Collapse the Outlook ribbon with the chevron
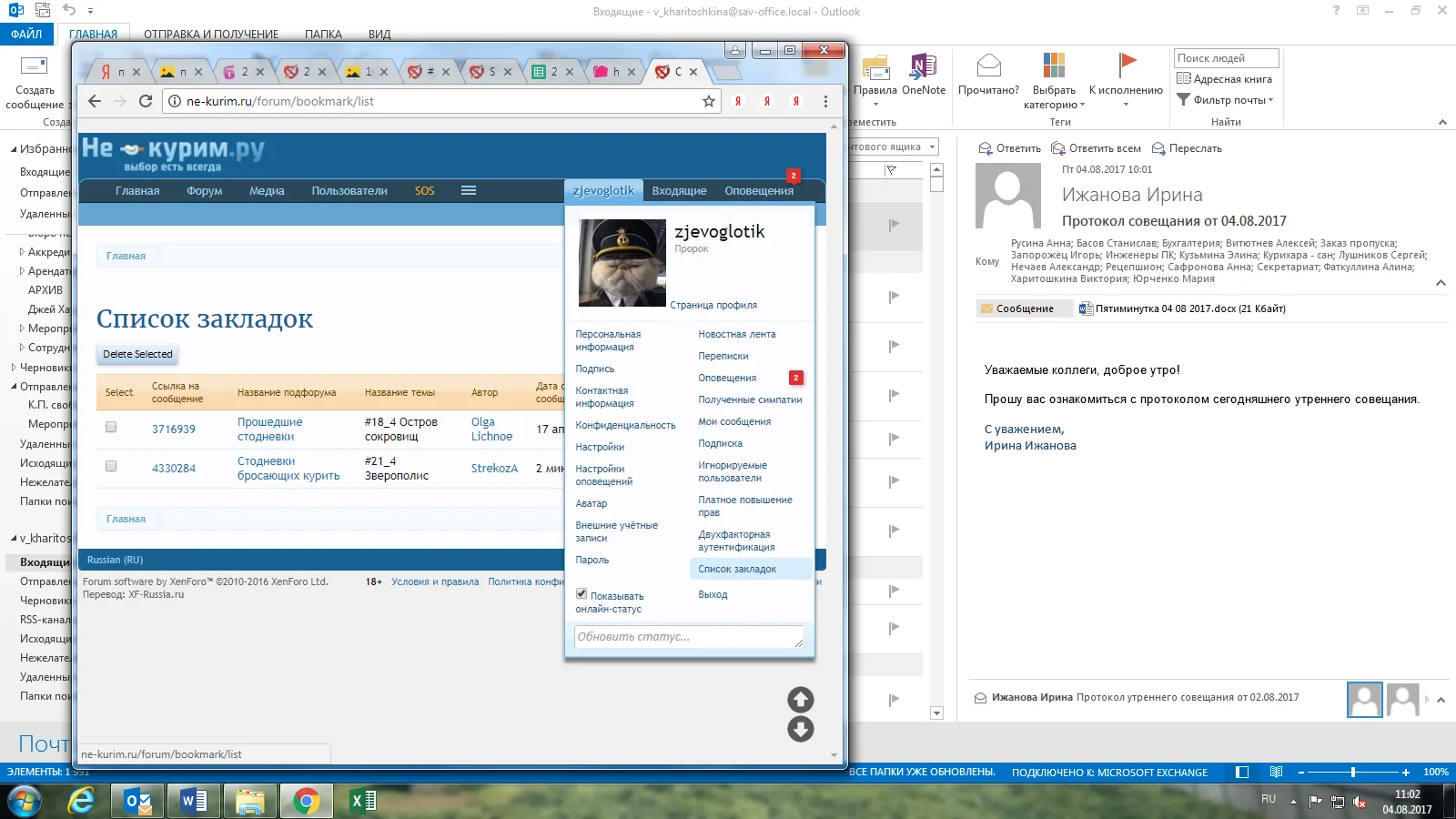The height and width of the screenshot is (819, 1456). pos(1442,122)
